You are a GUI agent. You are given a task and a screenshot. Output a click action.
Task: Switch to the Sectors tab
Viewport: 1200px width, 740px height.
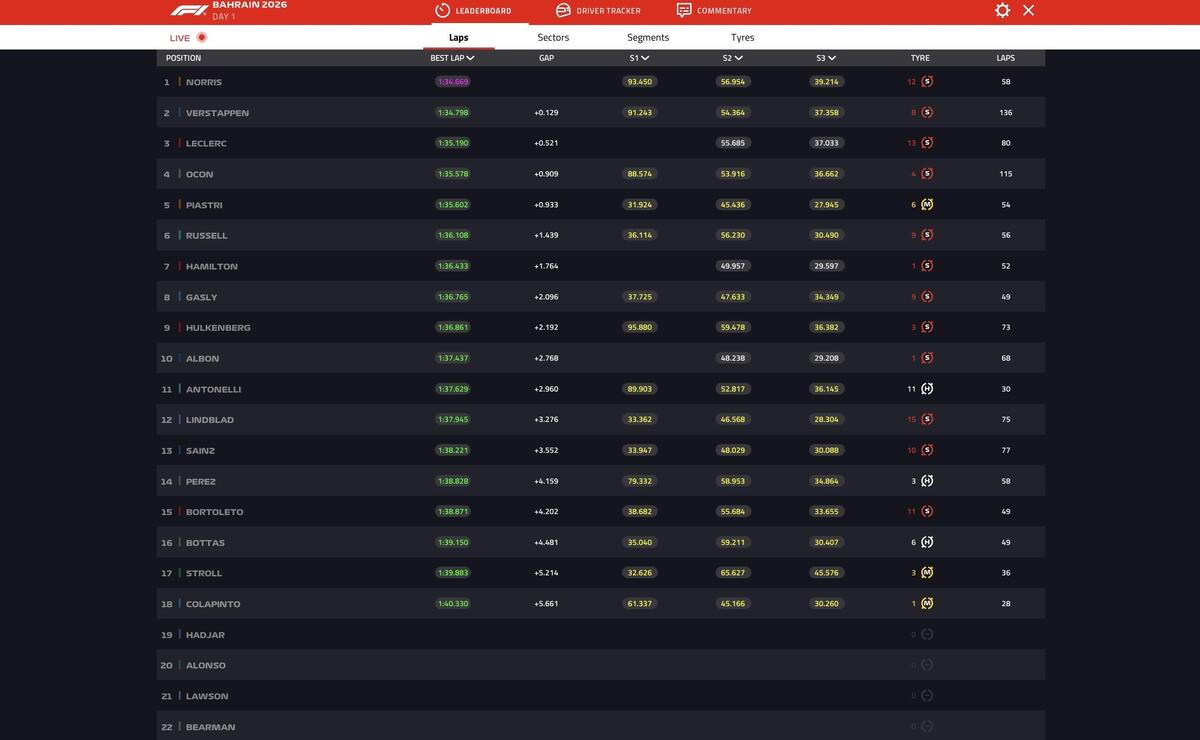553,38
